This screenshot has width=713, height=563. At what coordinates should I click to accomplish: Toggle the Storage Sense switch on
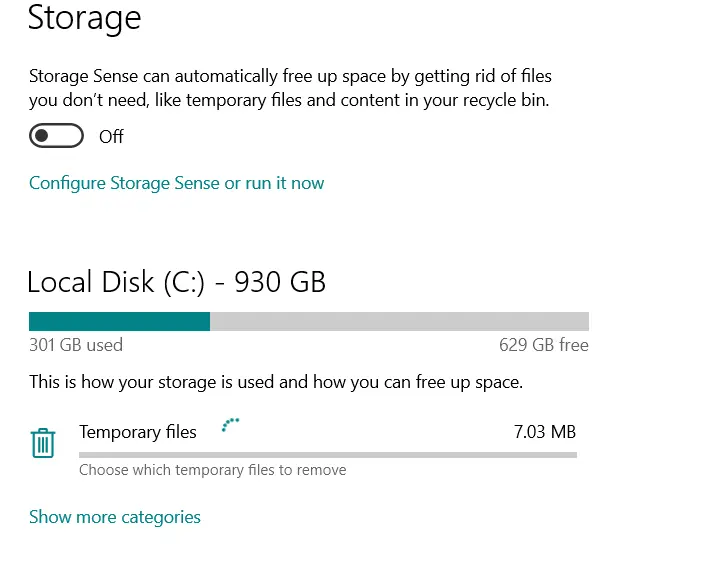tap(56, 136)
